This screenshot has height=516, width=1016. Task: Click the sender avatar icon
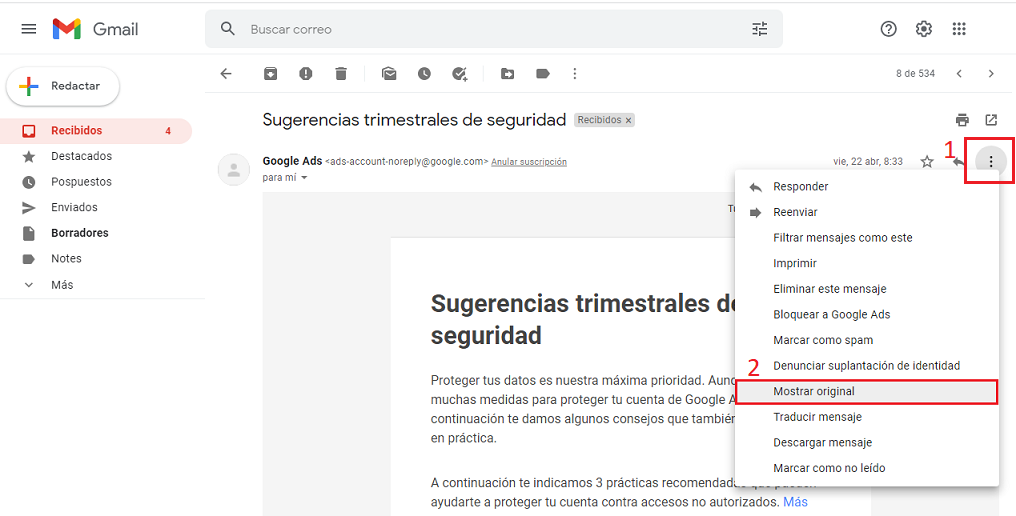click(x=233, y=170)
